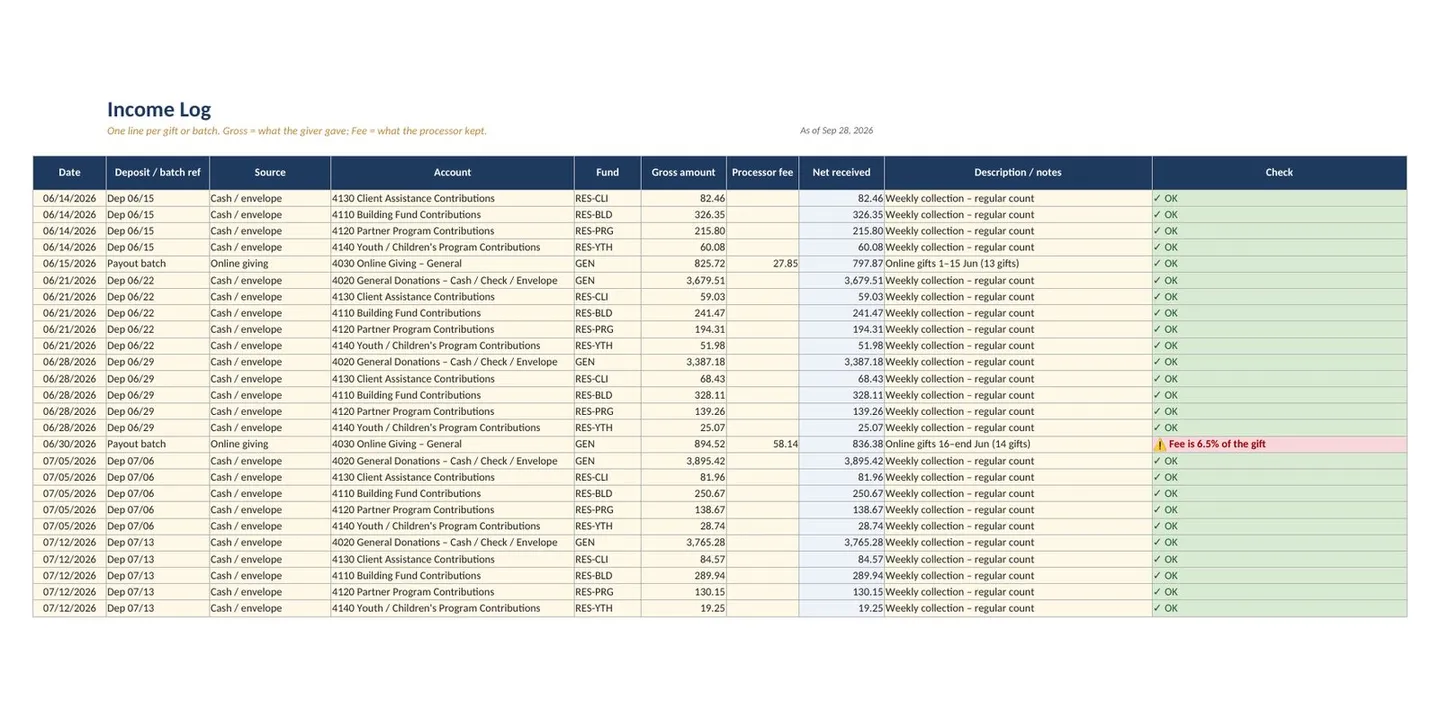Viewport: 1440px width, 720px height.
Task: Select net received cell 250.67
Action: (x=841, y=493)
